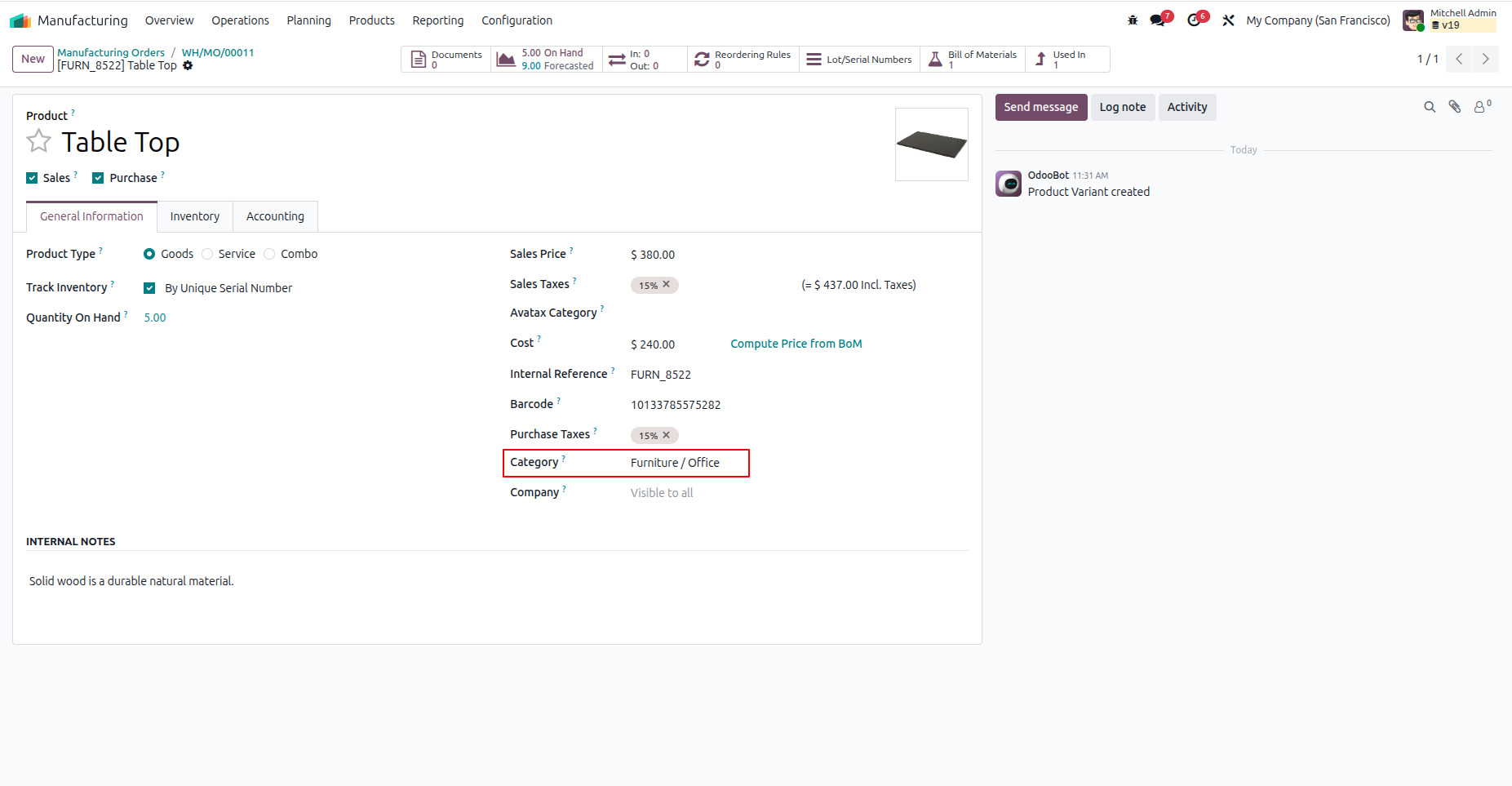Viewport: 1512px width, 786px height.
Task: Click Compute Price from BoM link
Action: coord(796,344)
